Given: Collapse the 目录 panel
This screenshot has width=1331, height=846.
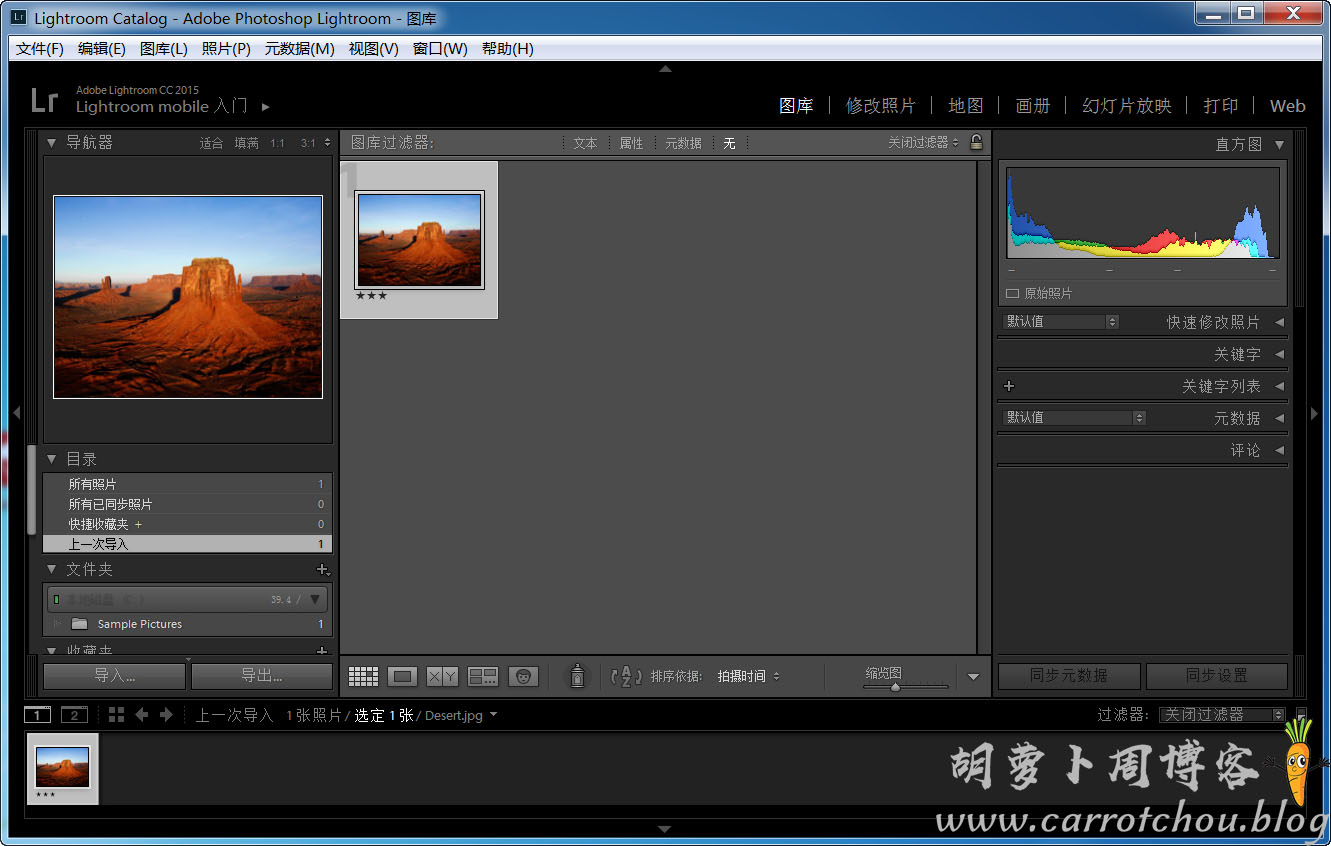Looking at the screenshot, I should 52,460.
